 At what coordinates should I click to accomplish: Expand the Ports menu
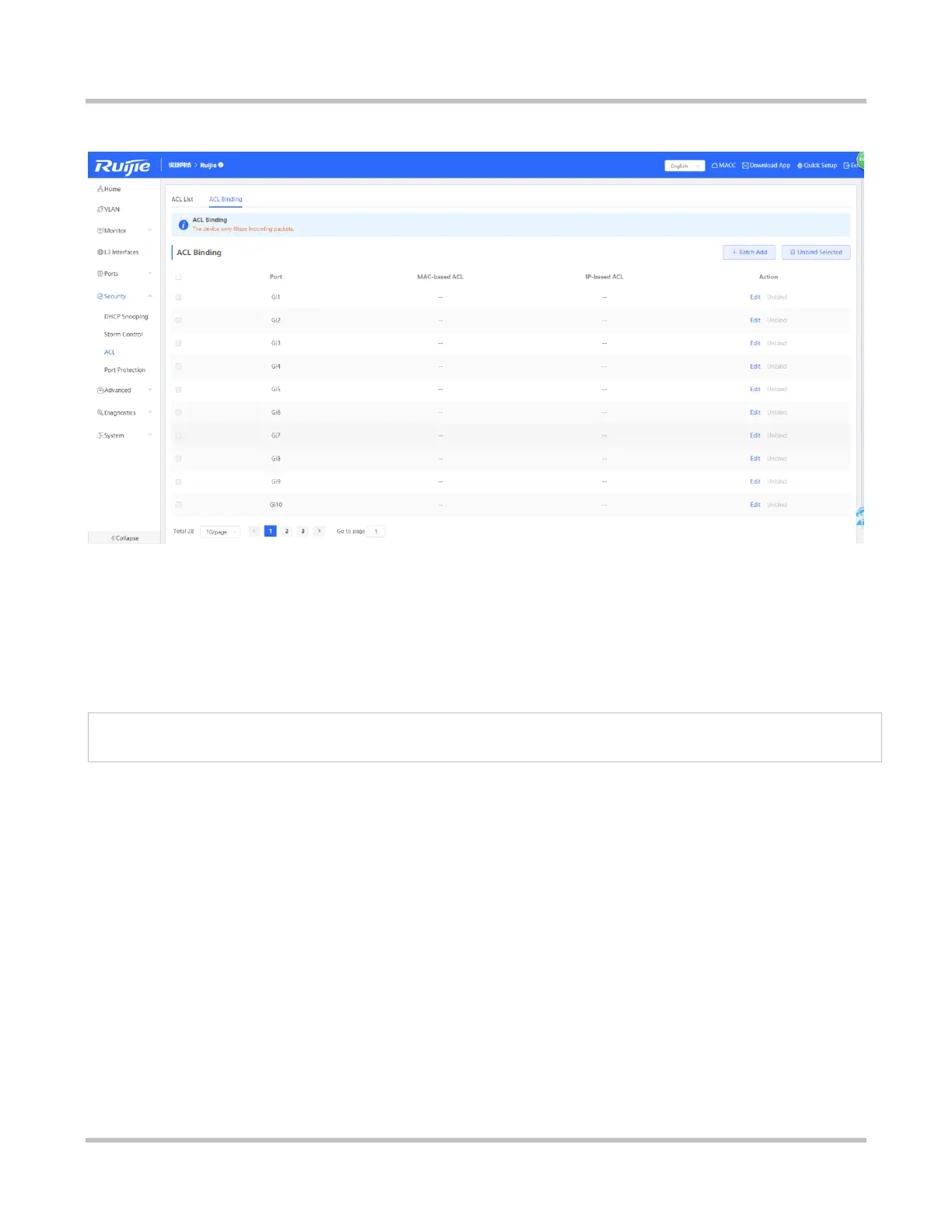click(124, 274)
